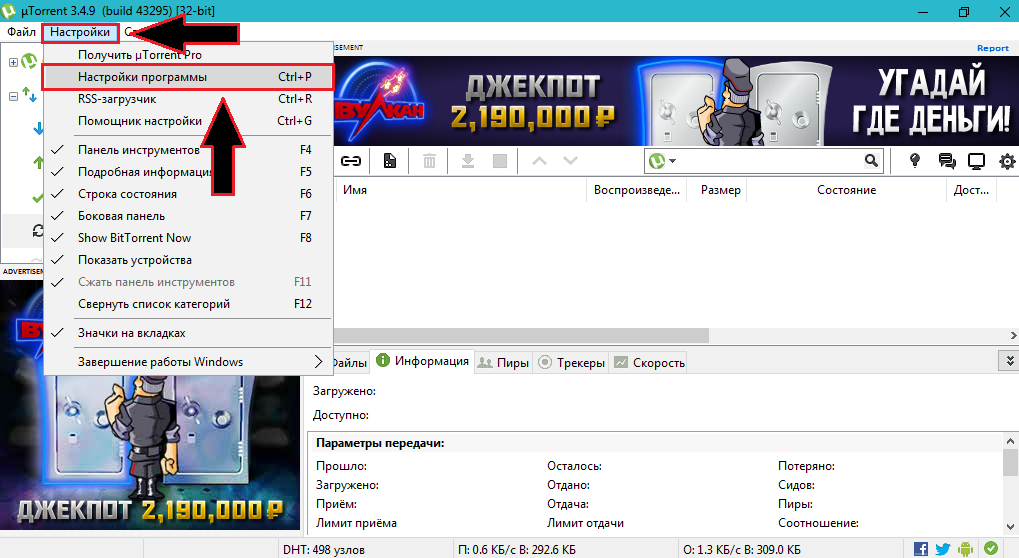Viewport: 1019px width, 558px height.
Task: Click the remote monitor icon
Action: pyautogui.click(x=976, y=161)
